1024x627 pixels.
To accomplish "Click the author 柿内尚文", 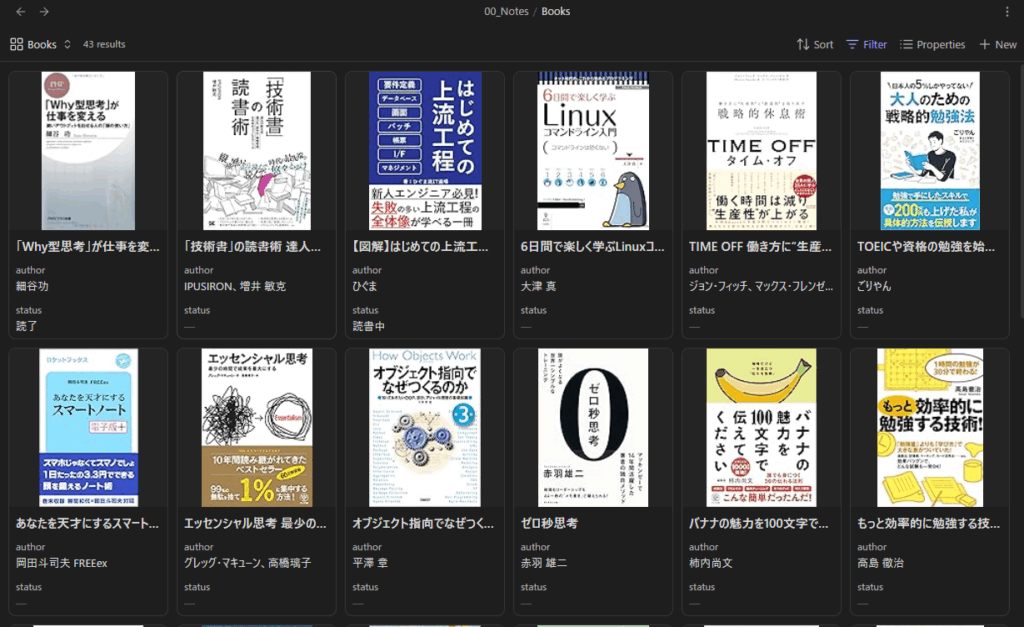I will tap(711, 563).
